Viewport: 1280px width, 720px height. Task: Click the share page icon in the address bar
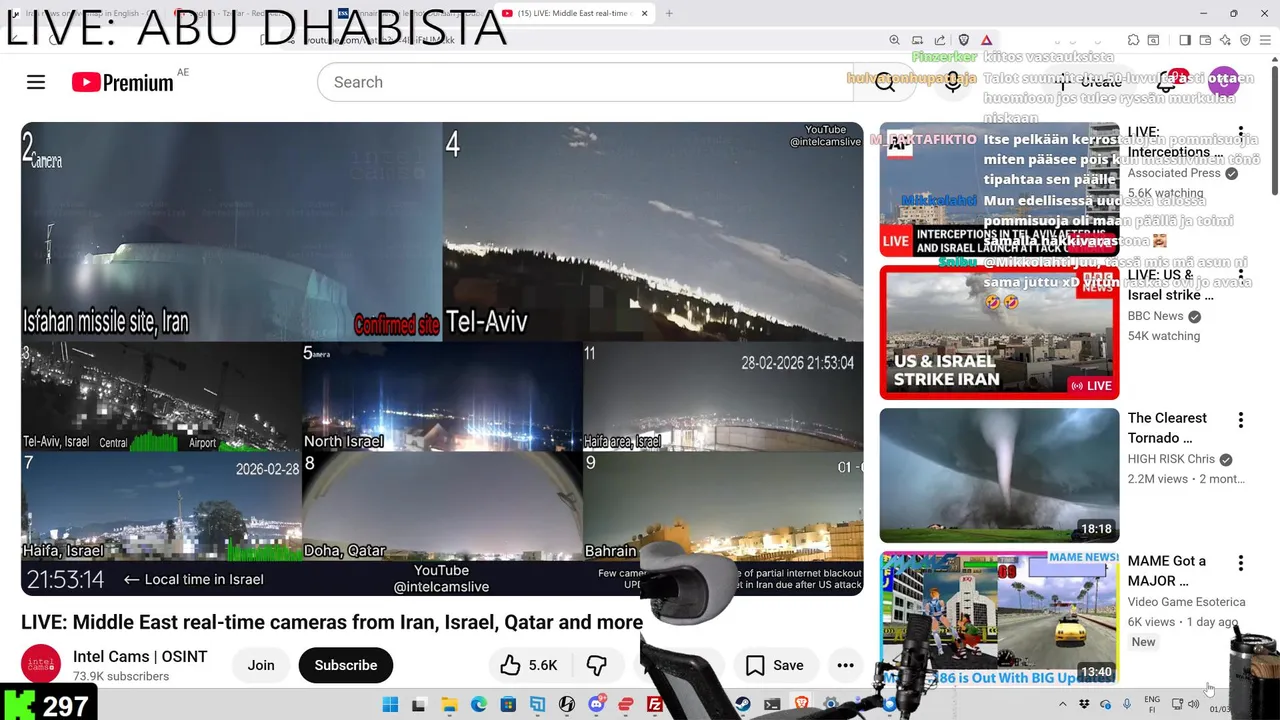[940, 40]
